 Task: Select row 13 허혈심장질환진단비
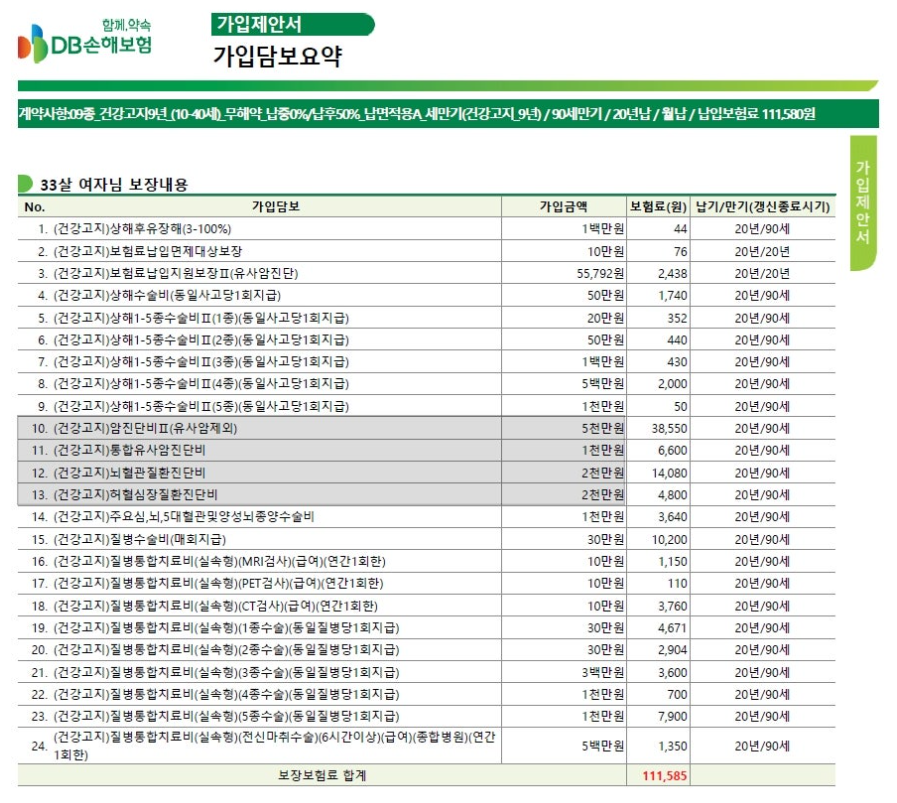point(426,495)
